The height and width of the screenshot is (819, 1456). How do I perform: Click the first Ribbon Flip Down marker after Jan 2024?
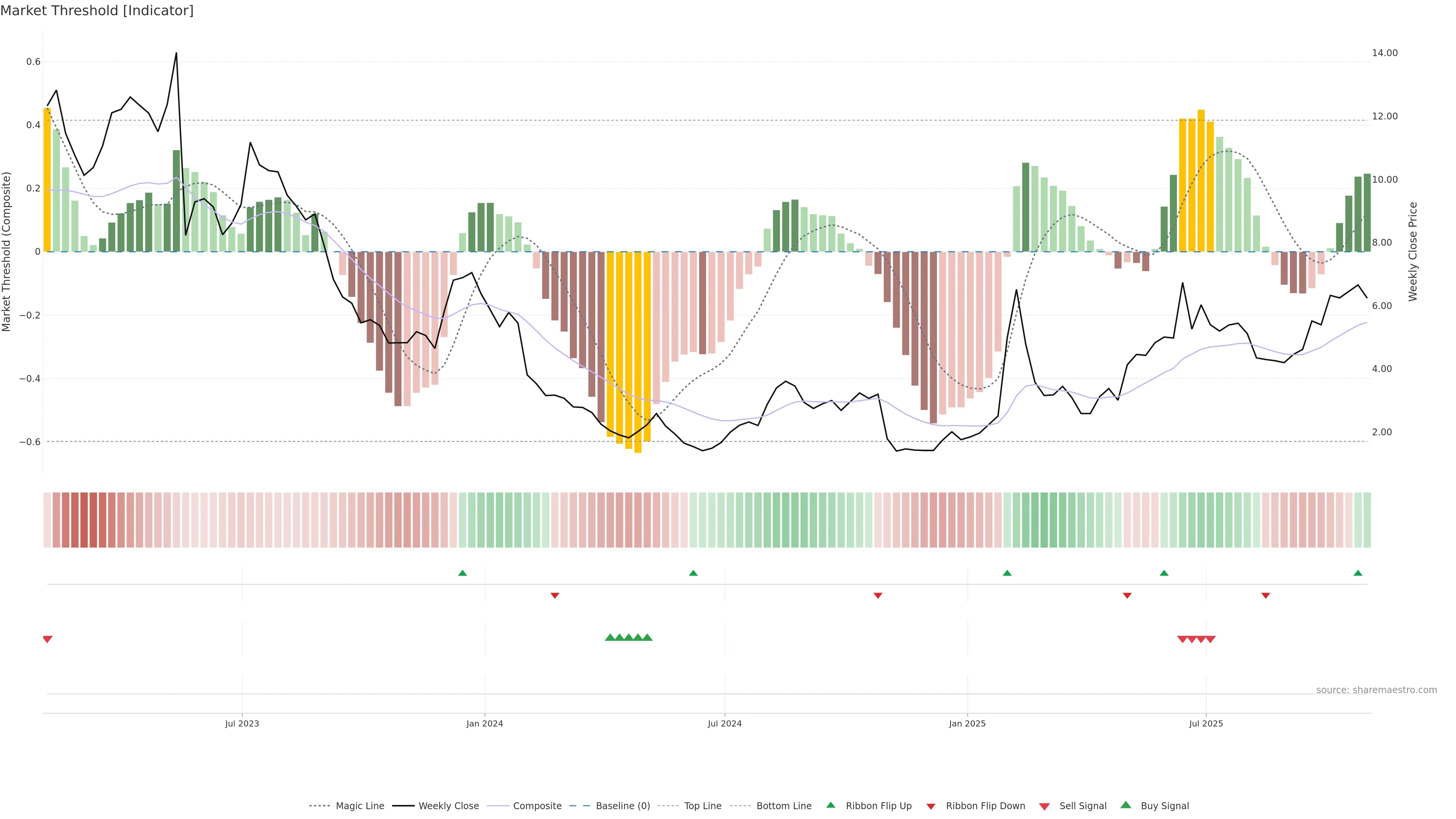[x=554, y=595]
